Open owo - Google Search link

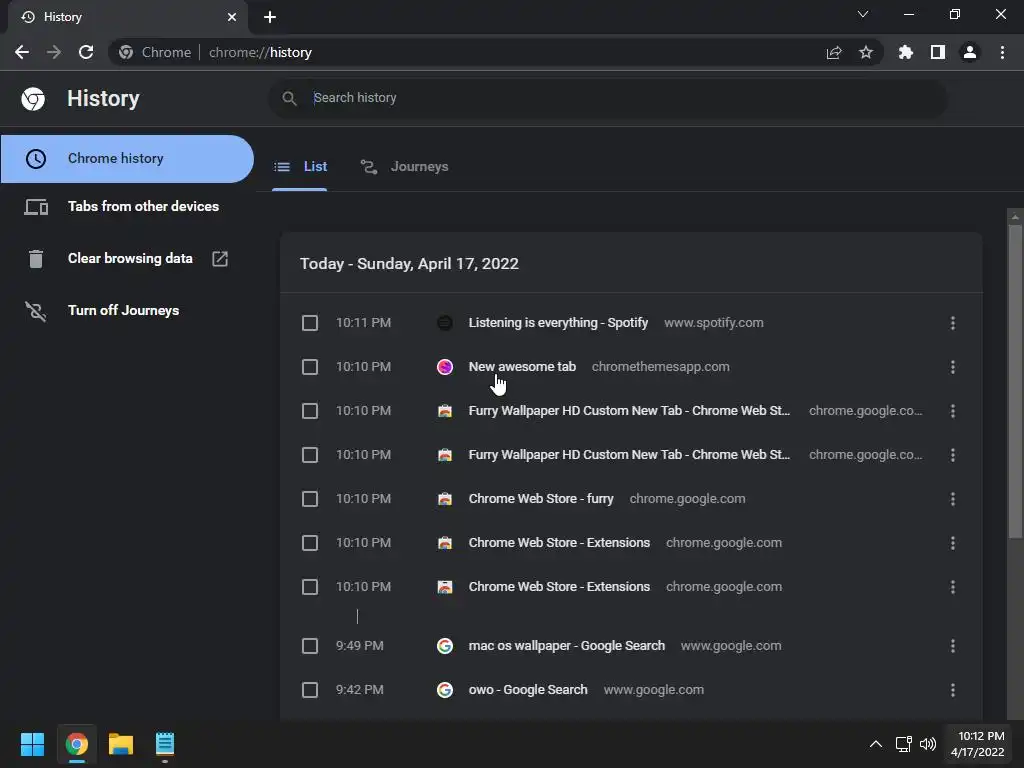click(528, 690)
